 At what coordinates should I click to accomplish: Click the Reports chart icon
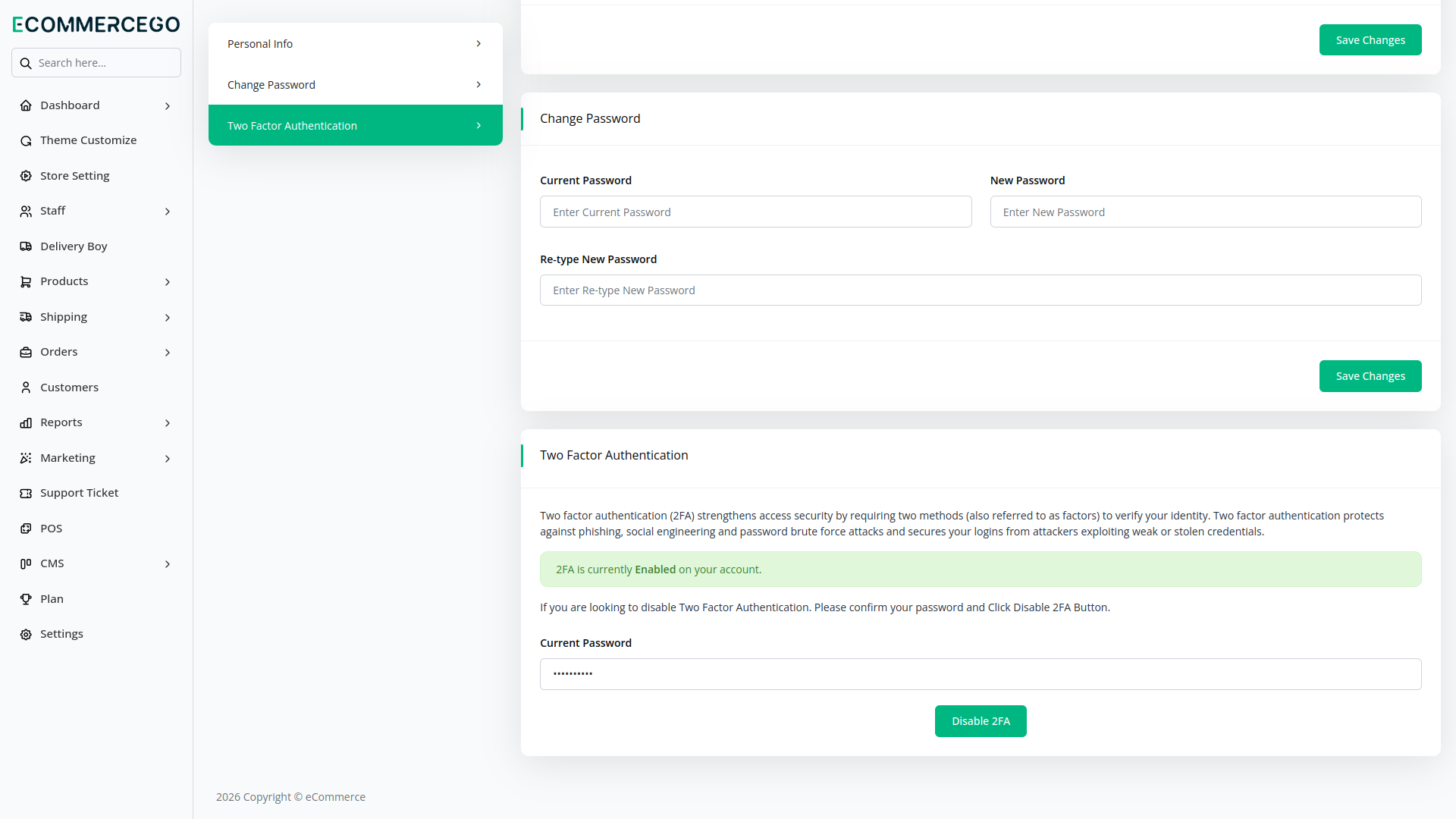26,423
